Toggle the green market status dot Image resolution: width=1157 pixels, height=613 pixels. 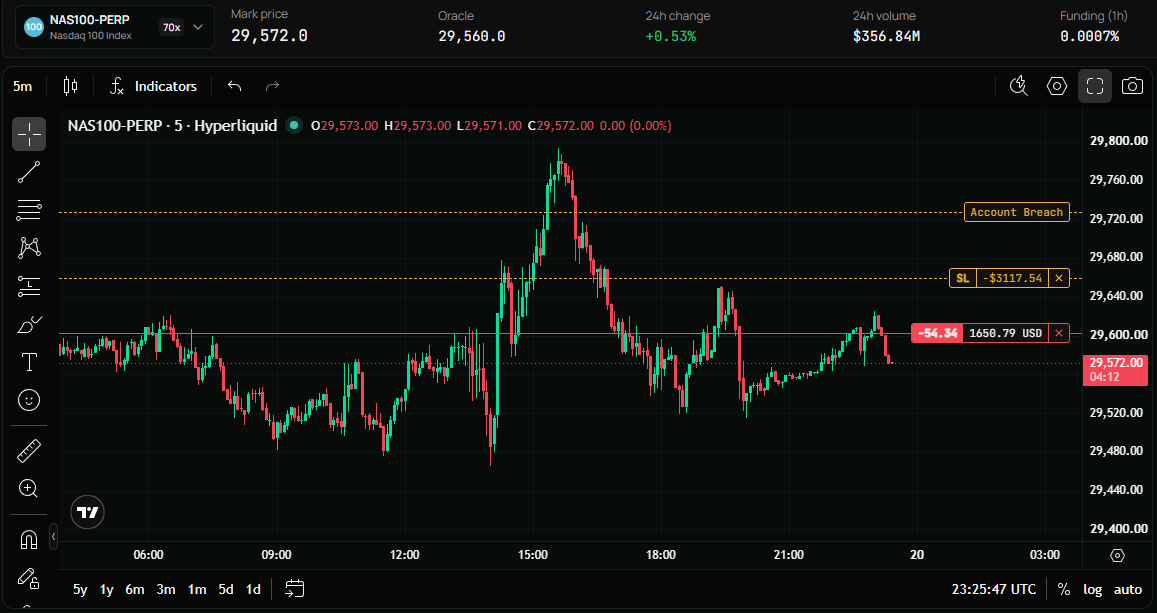click(x=294, y=125)
